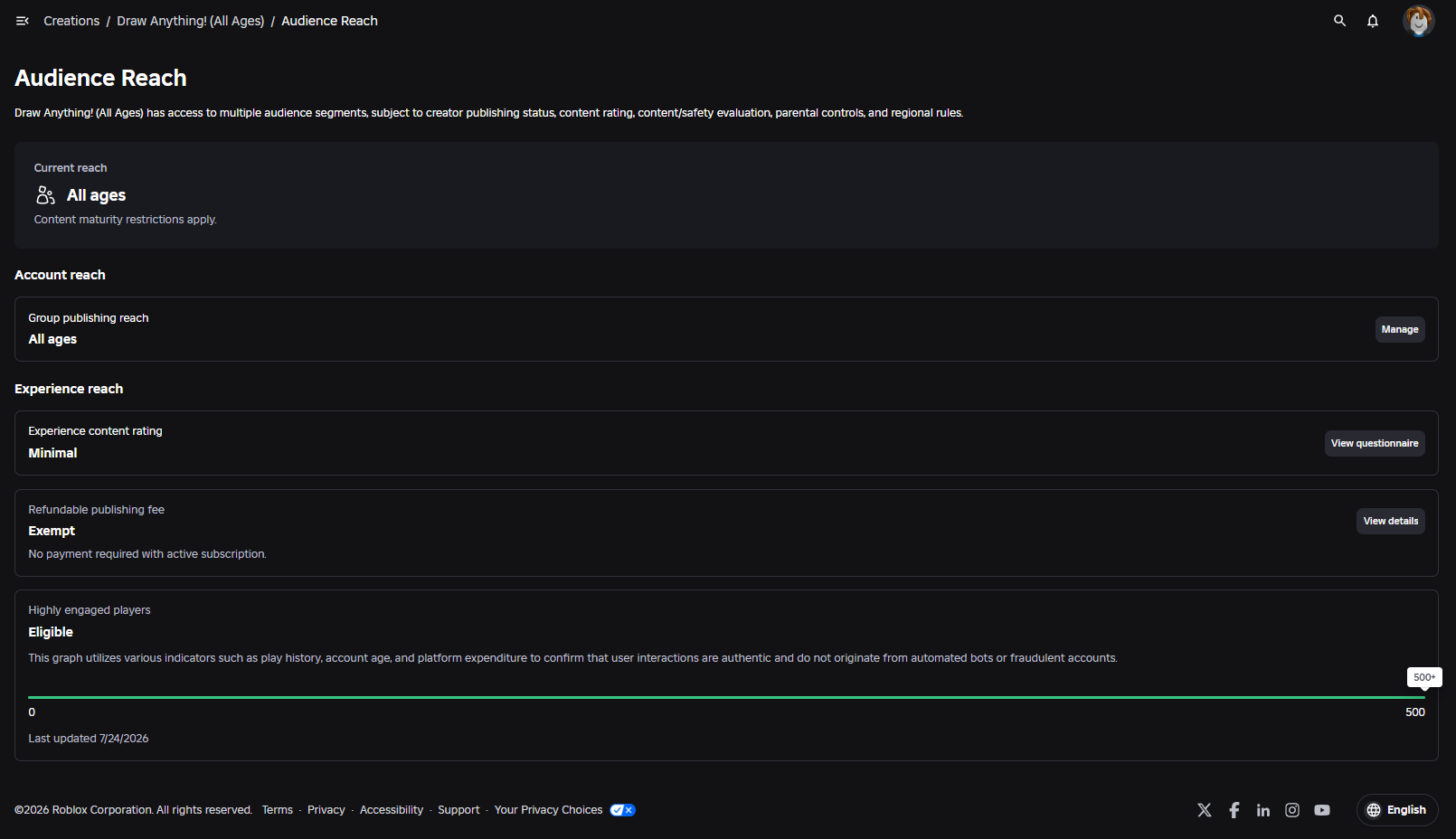Select the Audience Reach page heading

pyautogui.click(x=100, y=78)
